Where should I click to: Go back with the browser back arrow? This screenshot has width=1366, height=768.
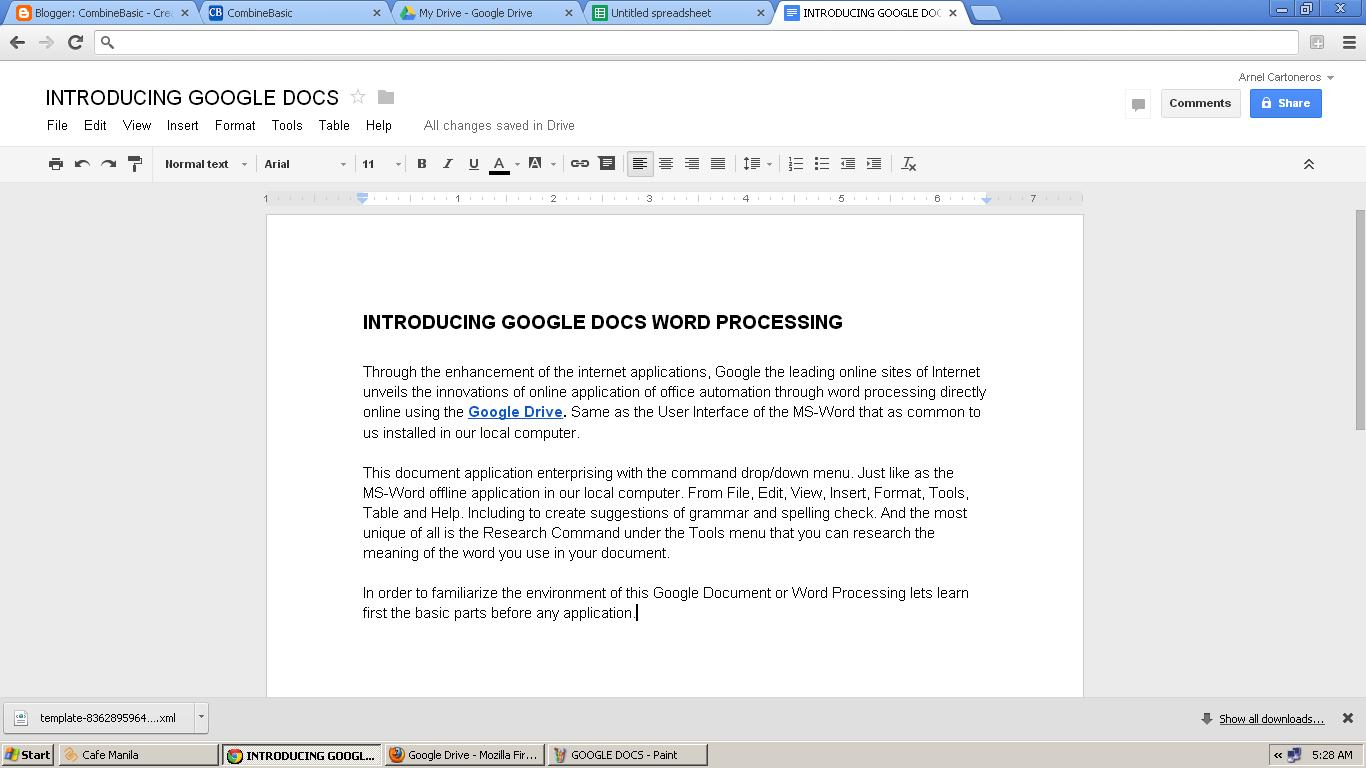click(x=17, y=42)
